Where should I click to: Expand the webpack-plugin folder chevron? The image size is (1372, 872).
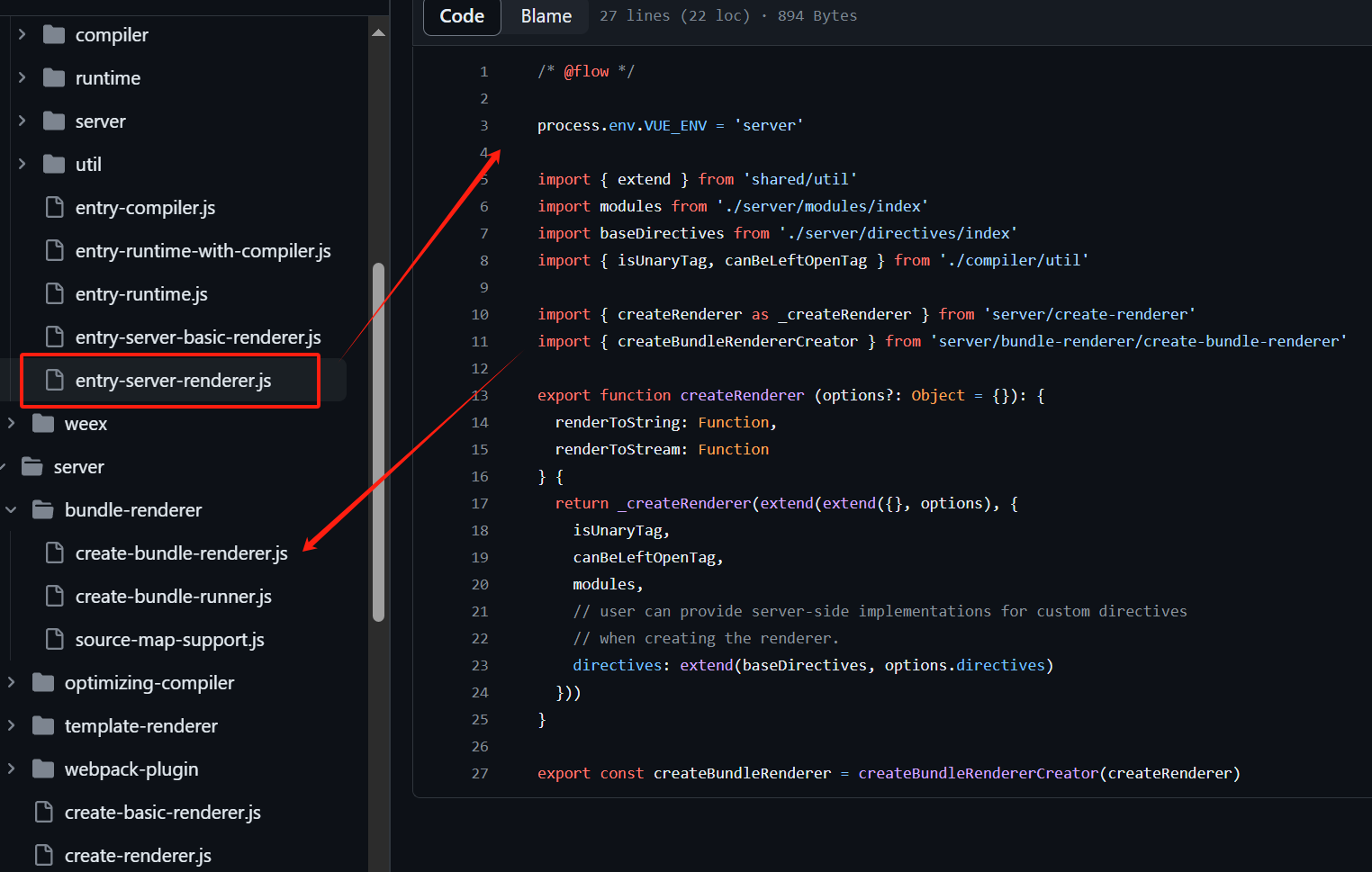11,769
